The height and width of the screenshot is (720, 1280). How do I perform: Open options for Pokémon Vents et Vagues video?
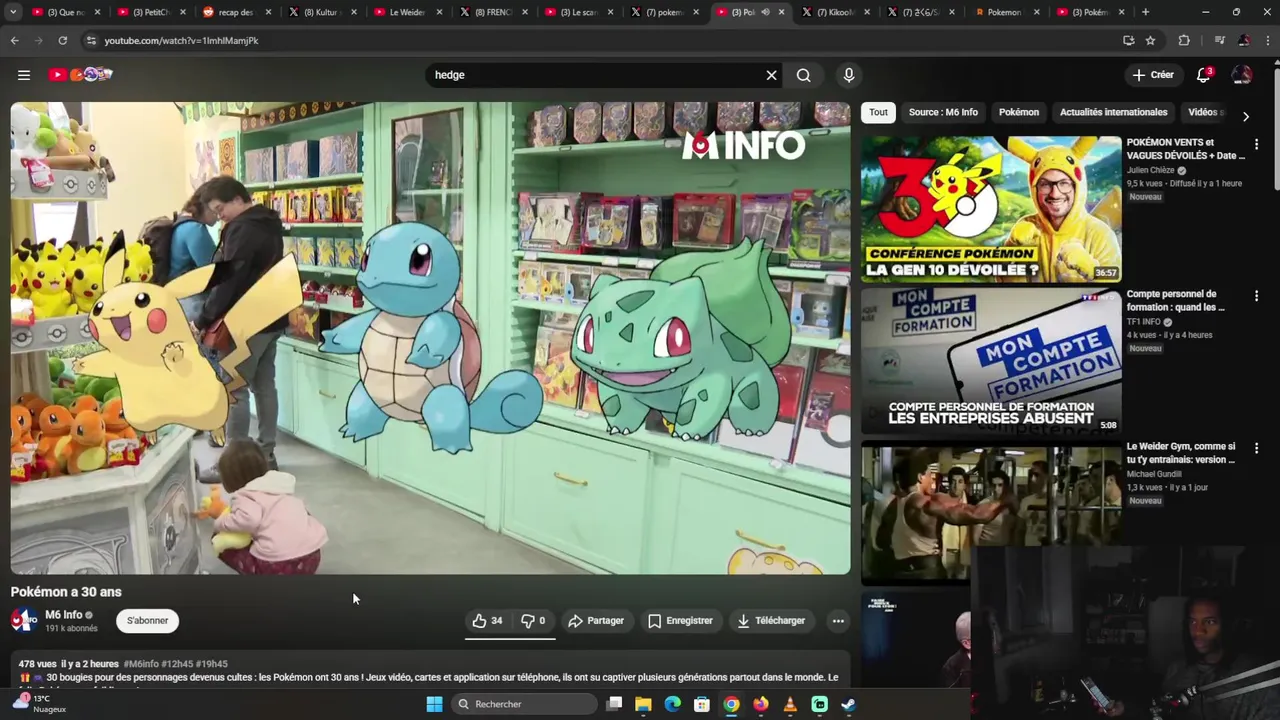1256,144
